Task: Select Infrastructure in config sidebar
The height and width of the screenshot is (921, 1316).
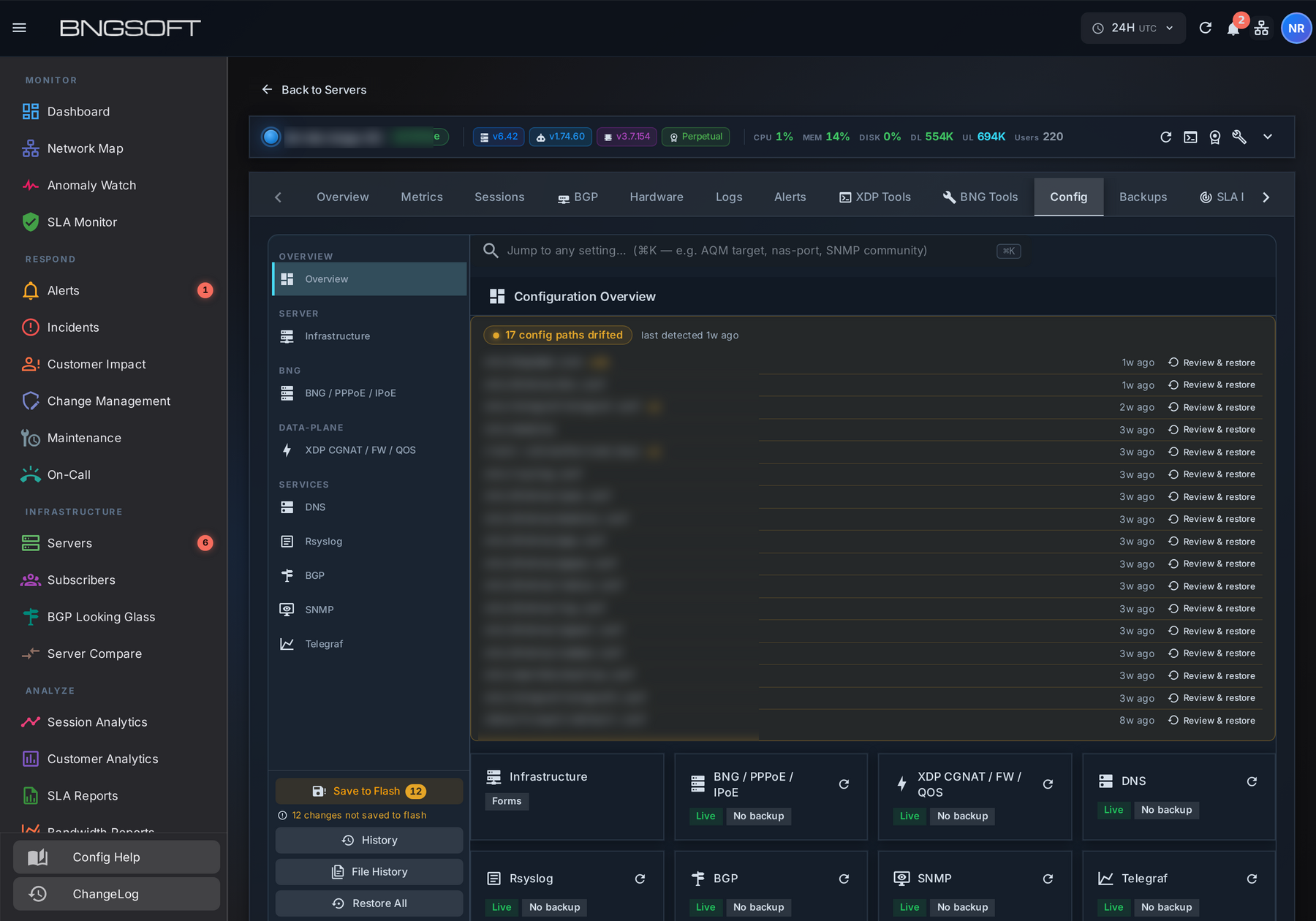Action: (x=369, y=336)
